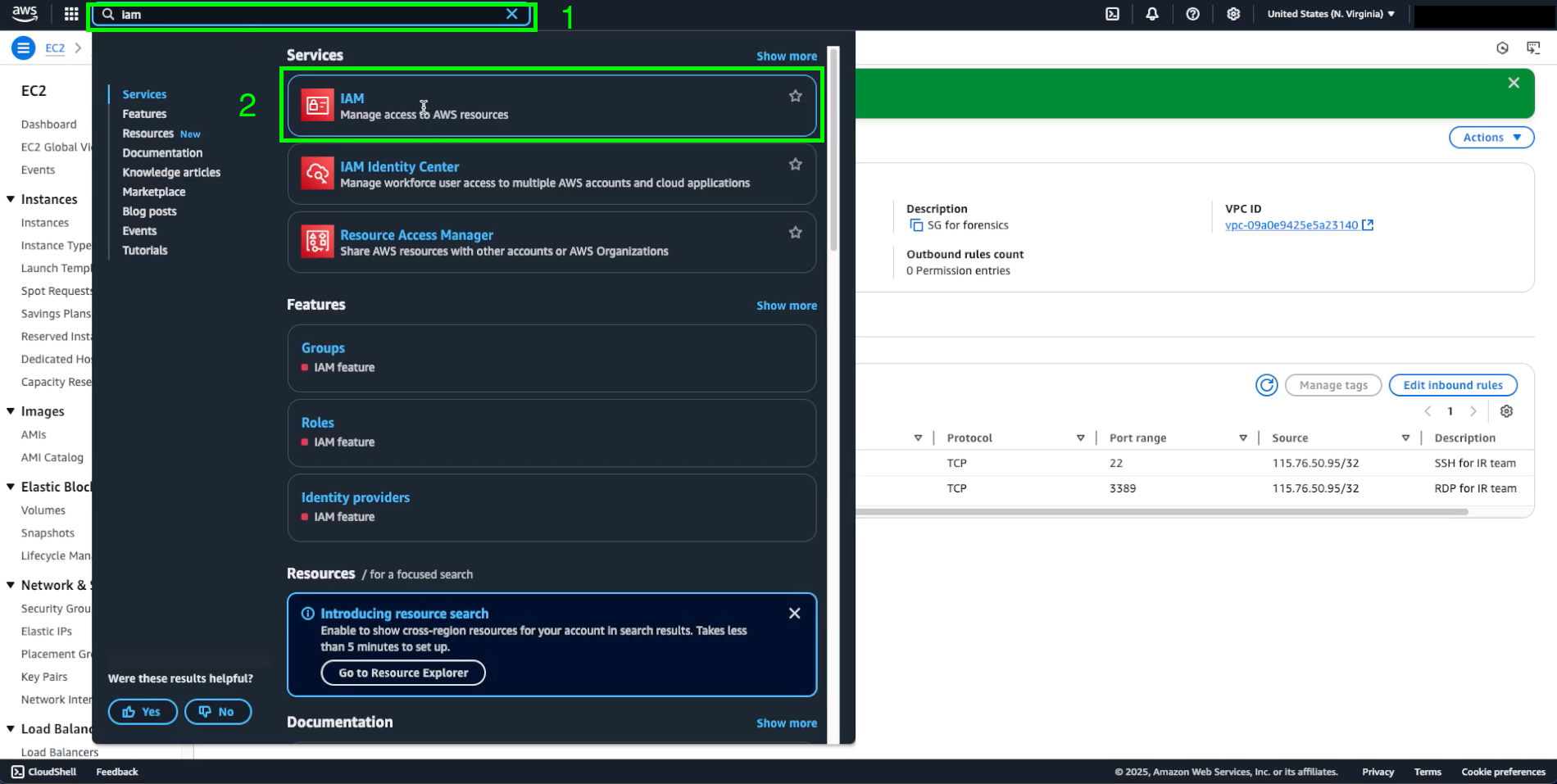Open Feedback in footer
The image size is (1557, 784).
tap(117, 772)
